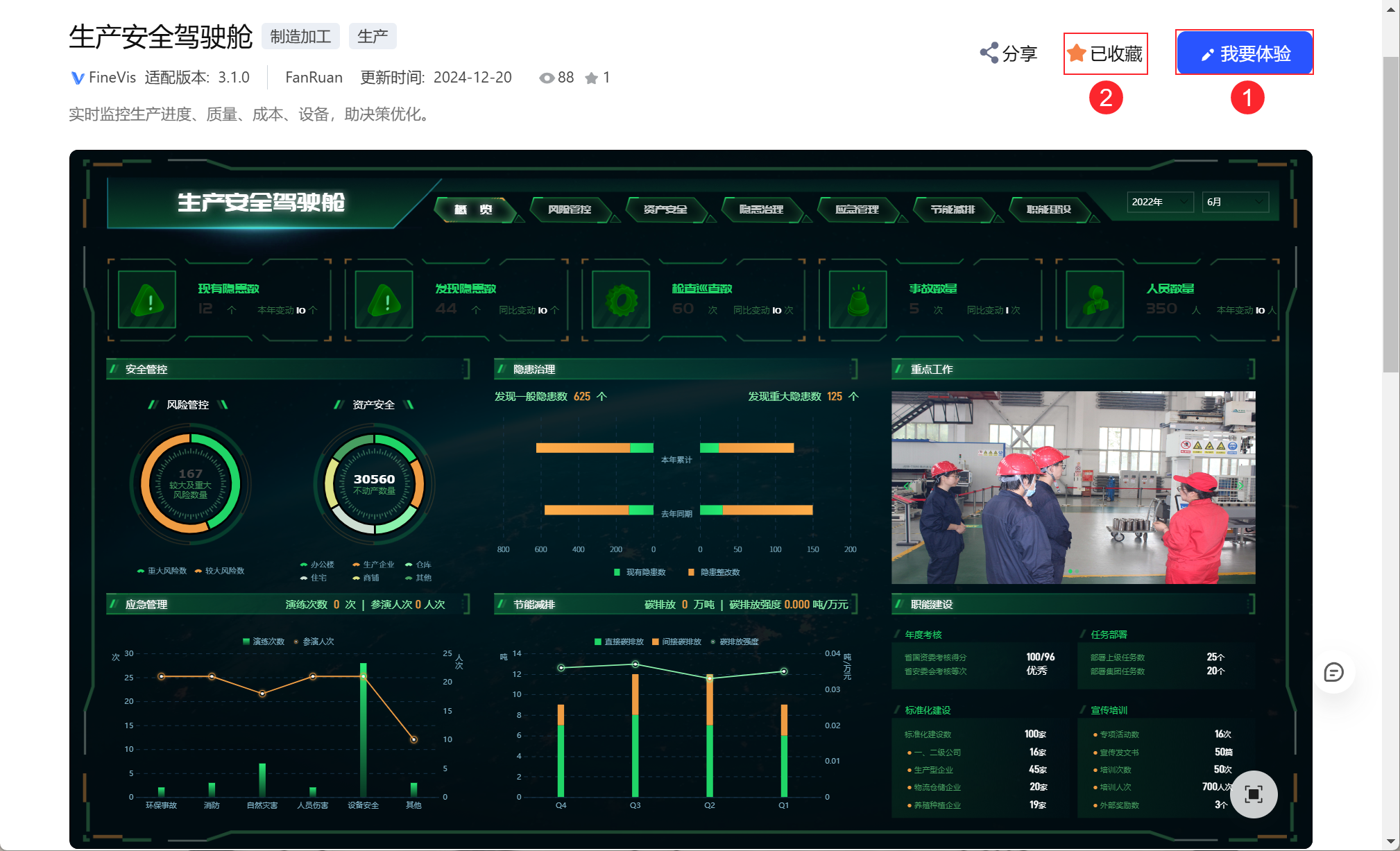Click the fullscreen preview icon
Screen dimensions: 1400x851
pos(1253,794)
